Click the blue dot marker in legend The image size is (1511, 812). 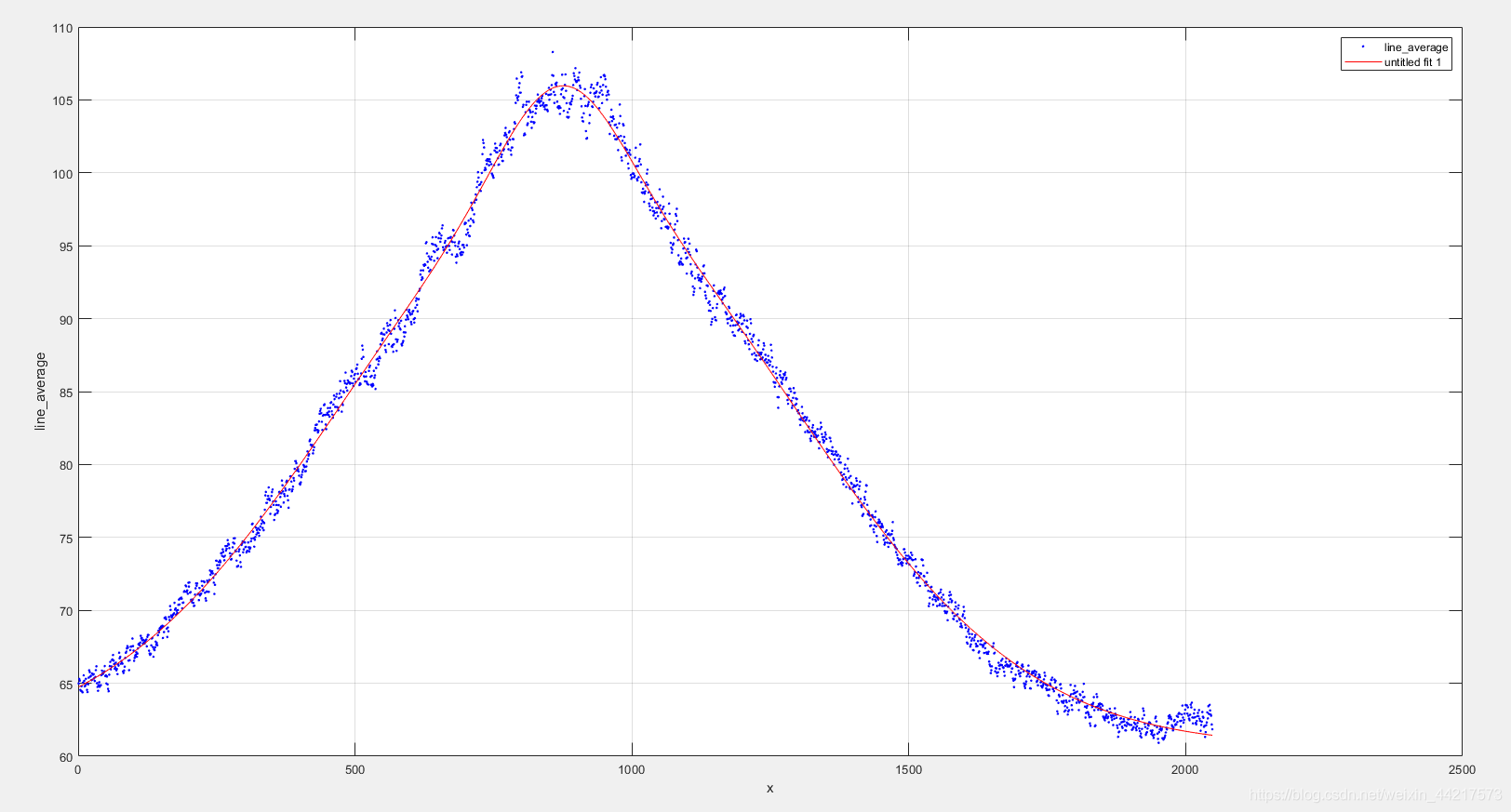coord(1363,47)
